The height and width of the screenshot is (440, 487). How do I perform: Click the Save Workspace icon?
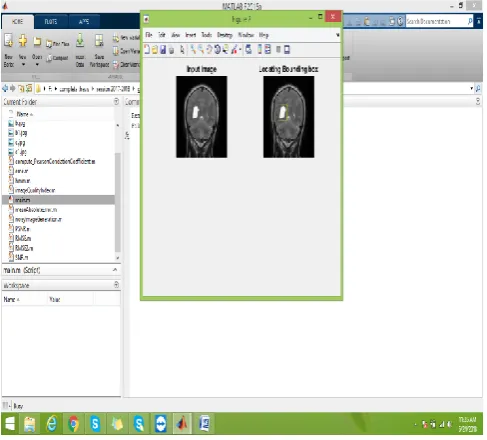coord(99,40)
